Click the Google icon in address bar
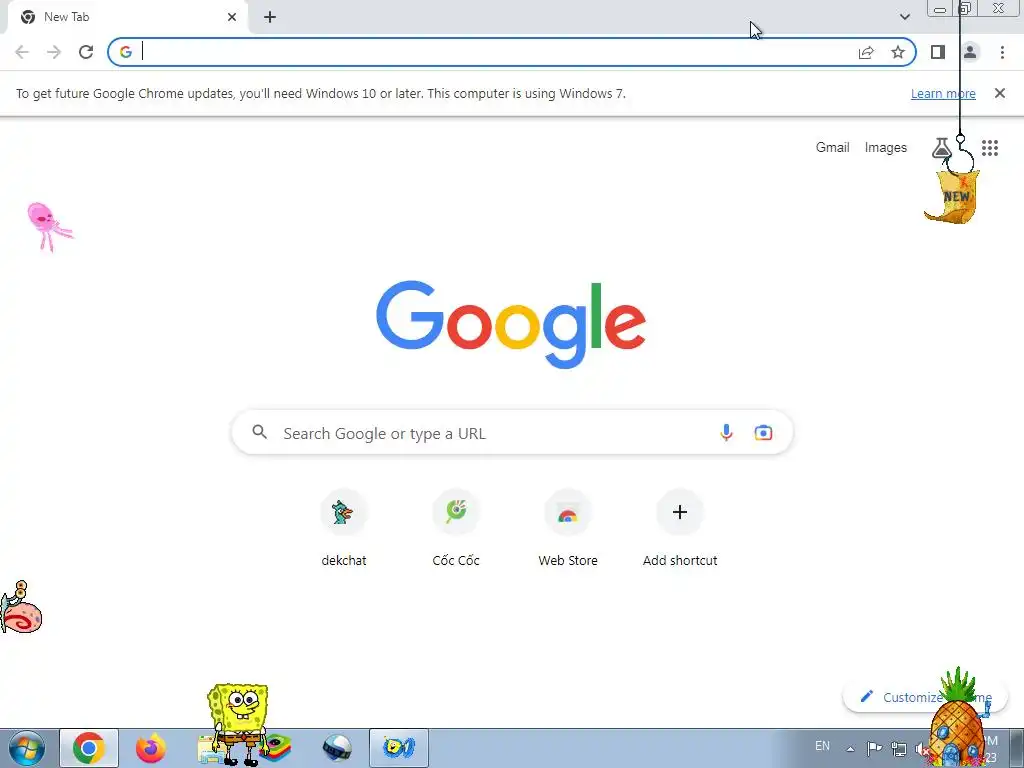This screenshot has width=1024, height=768. pyautogui.click(x=126, y=52)
